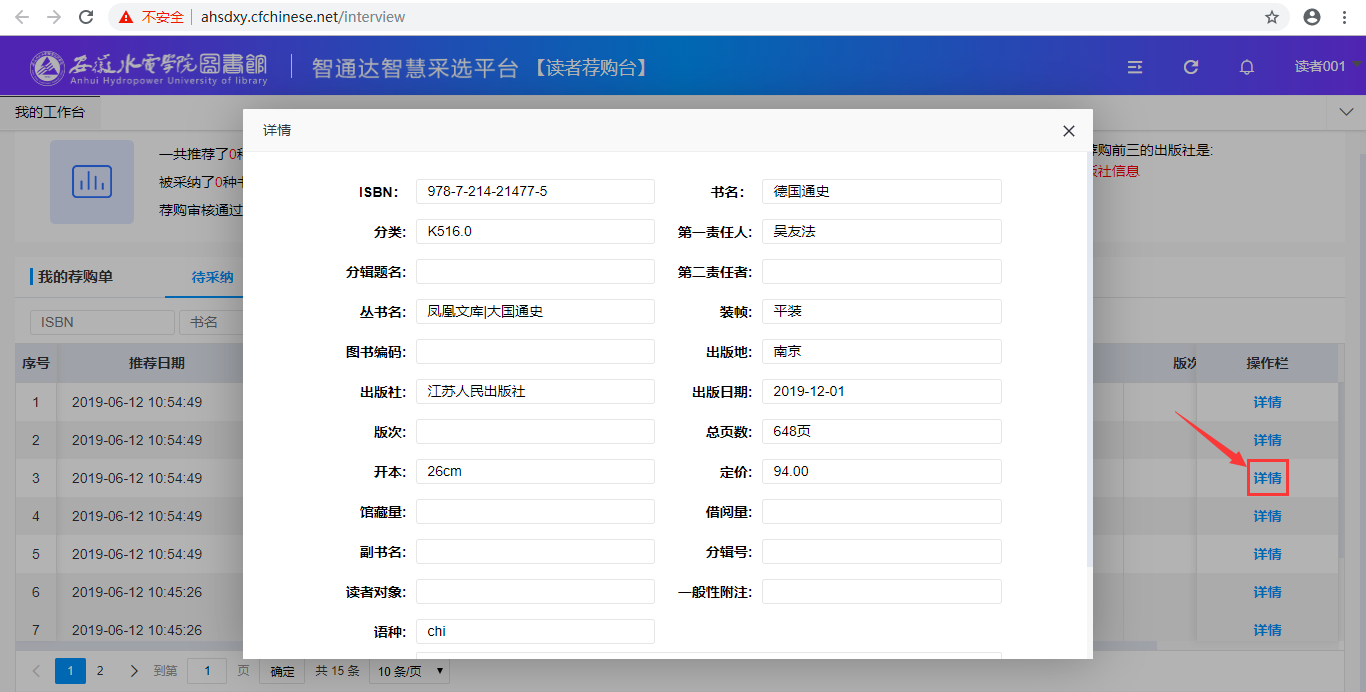The height and width of the screenshot is (692, 1366).
Task: Click the ISBN field in the dialog
Action: click(x=535, y=192)
